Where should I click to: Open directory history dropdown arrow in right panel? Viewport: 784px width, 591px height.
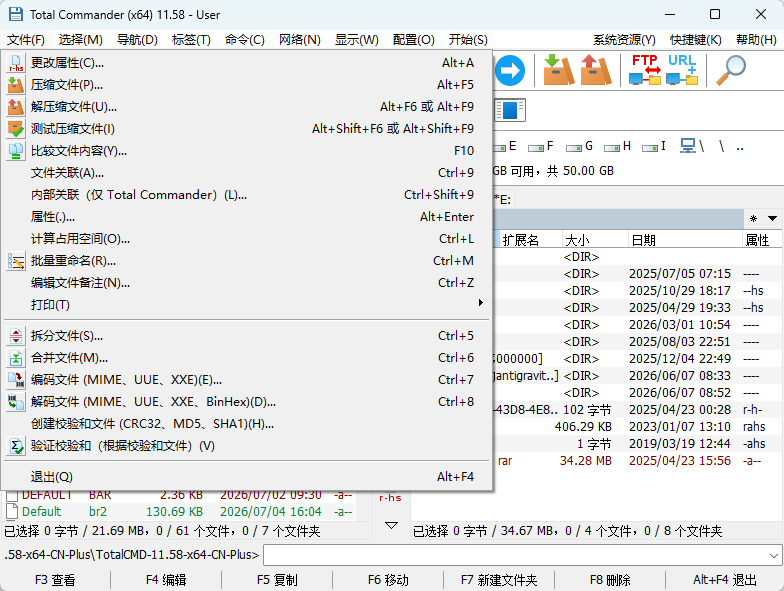(x=772, y=218)
